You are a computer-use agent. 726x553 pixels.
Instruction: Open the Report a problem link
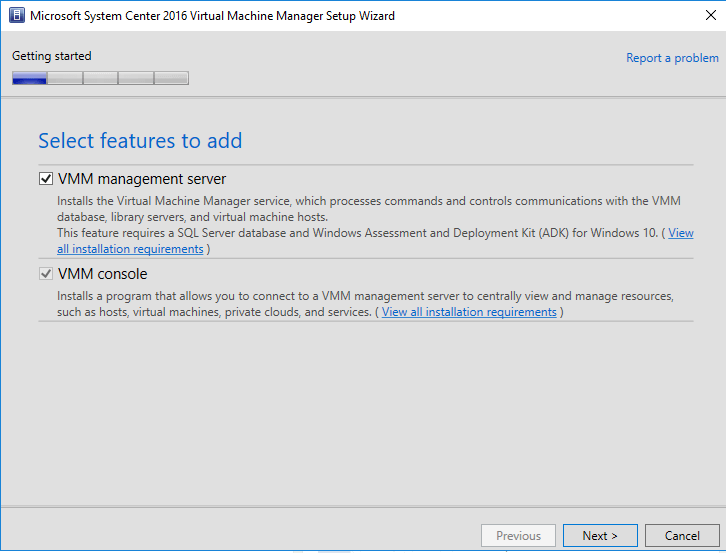pyautogui.click(x=672, y=58)
